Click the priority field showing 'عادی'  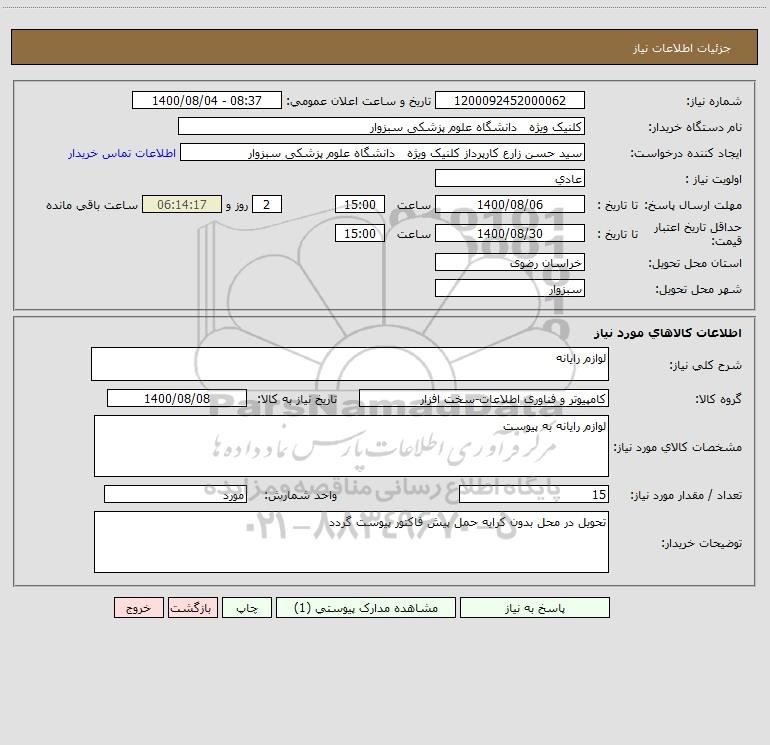point(510,178)
